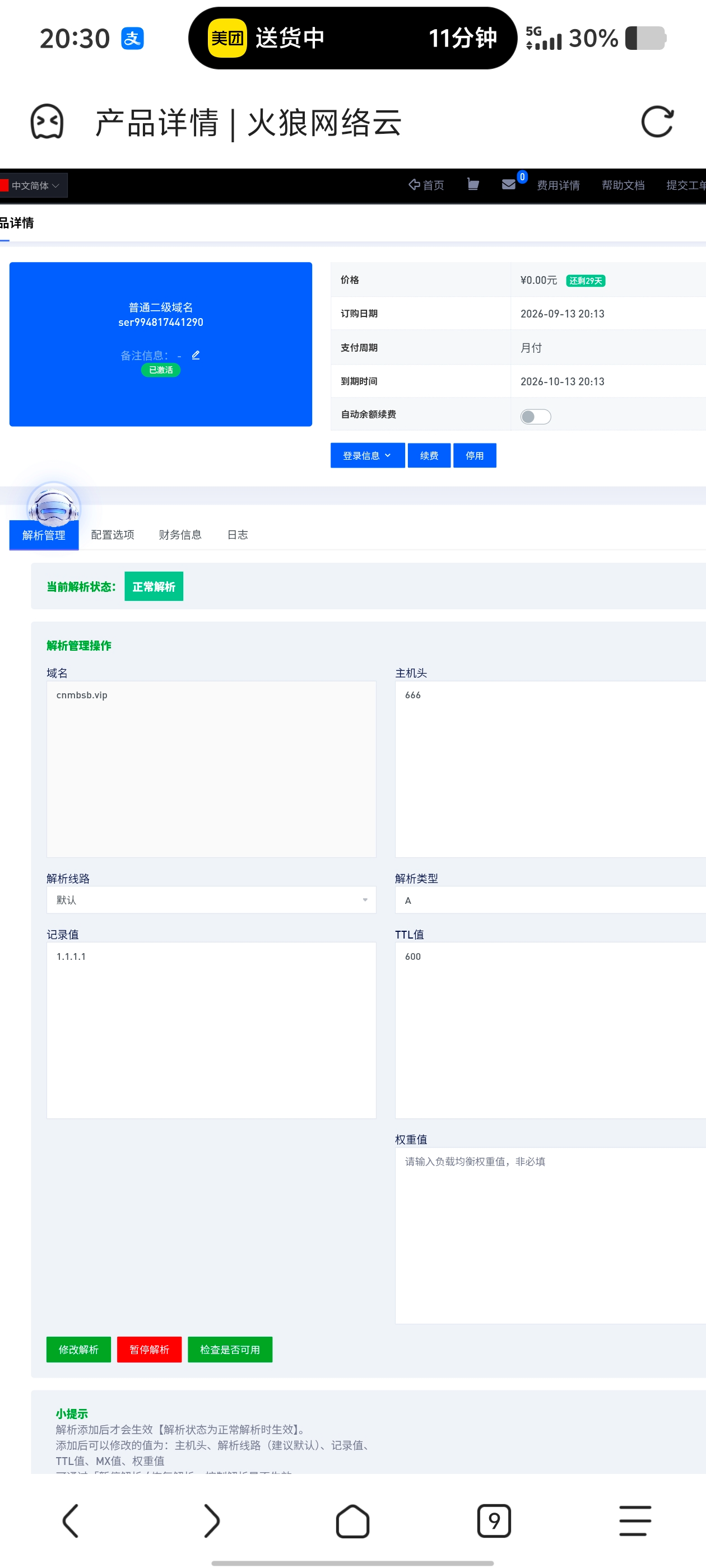Image resolution: width=706 pixels, height=1568 pixels.
Task: Focus the 主机头 field containing 666
Action: [551, 769]
